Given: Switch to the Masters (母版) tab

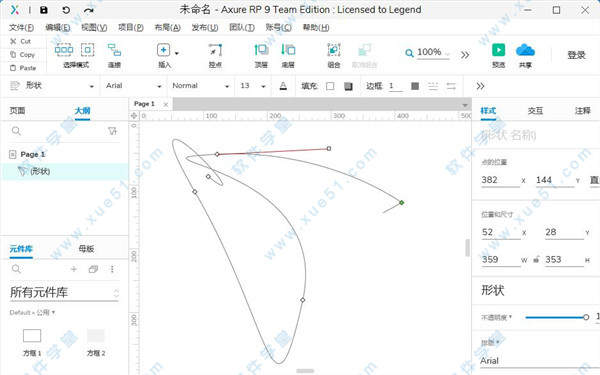Looking at the screenshot, I should click(86, 249).
